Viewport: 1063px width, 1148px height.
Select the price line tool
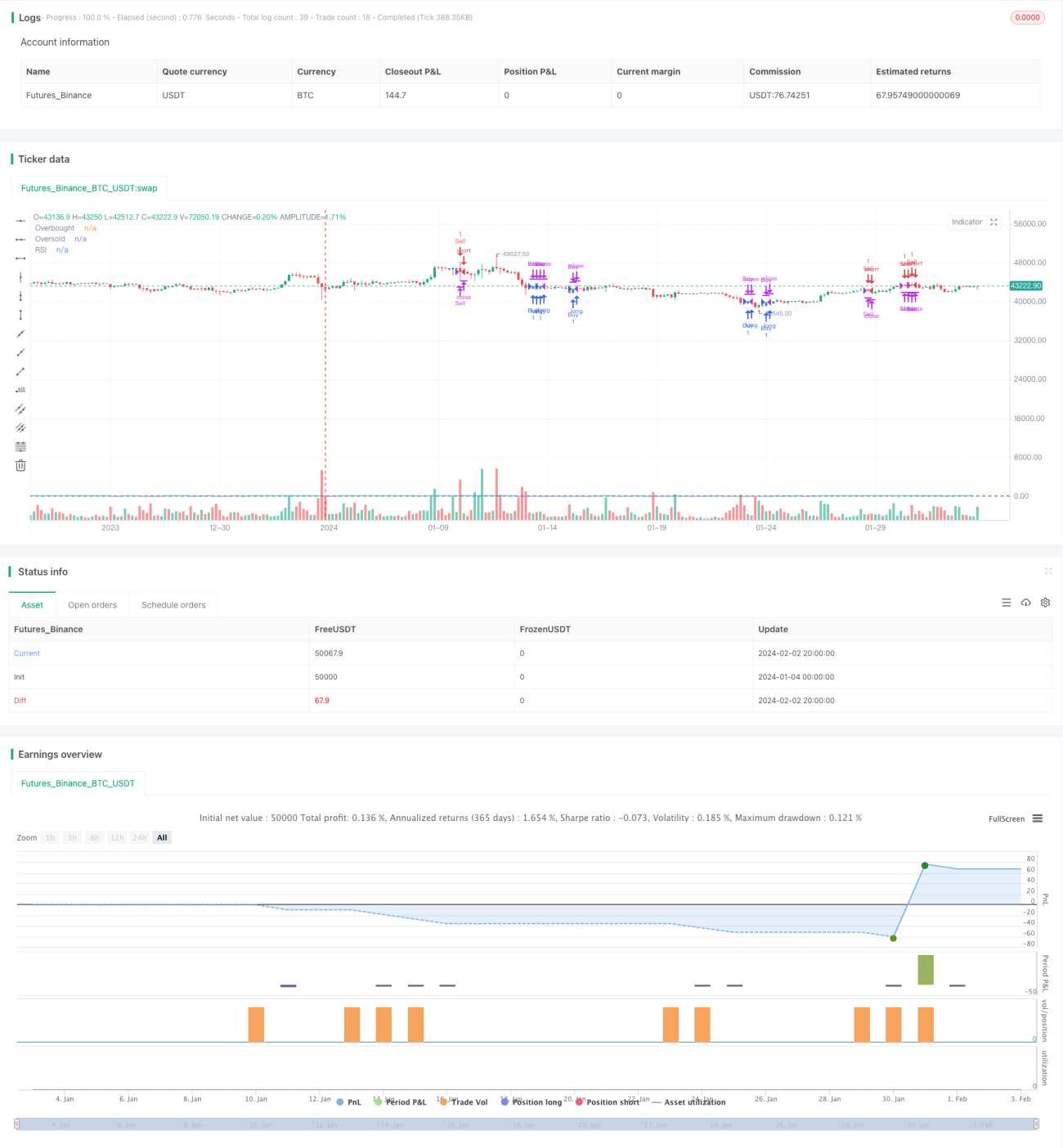pos(20,390)
